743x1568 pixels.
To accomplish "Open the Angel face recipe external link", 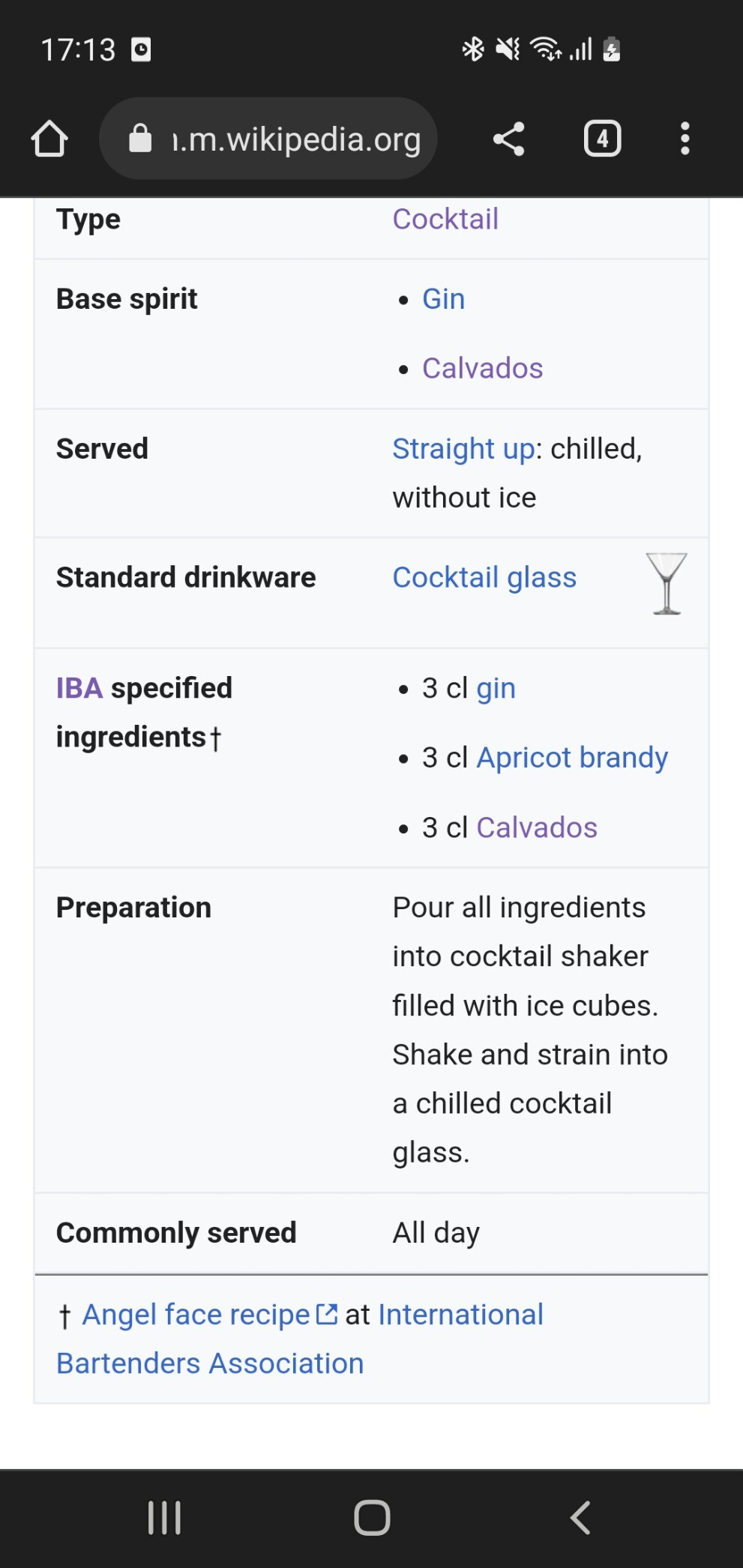I will 196,1315.
